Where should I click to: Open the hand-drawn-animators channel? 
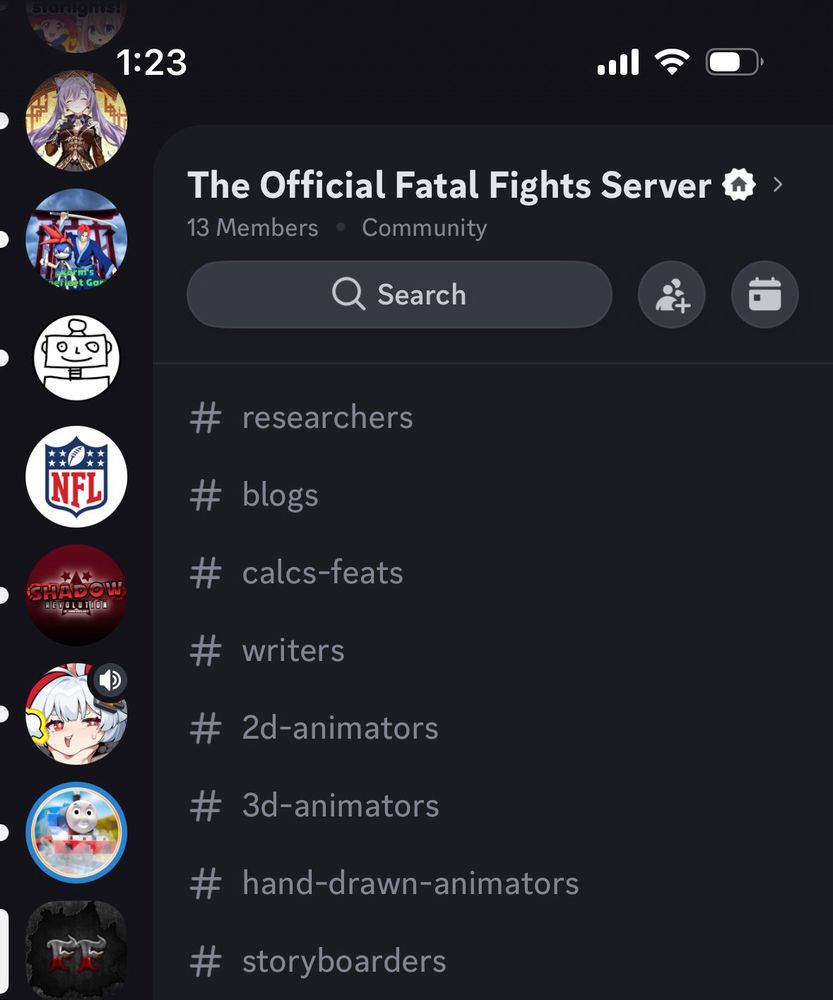click(410, 884)
